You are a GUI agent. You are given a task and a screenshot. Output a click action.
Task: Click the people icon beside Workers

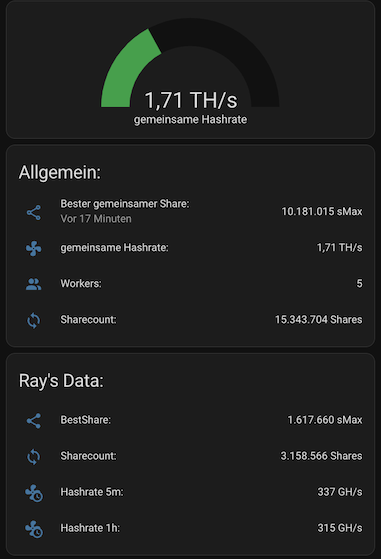[x=34, y=284]
